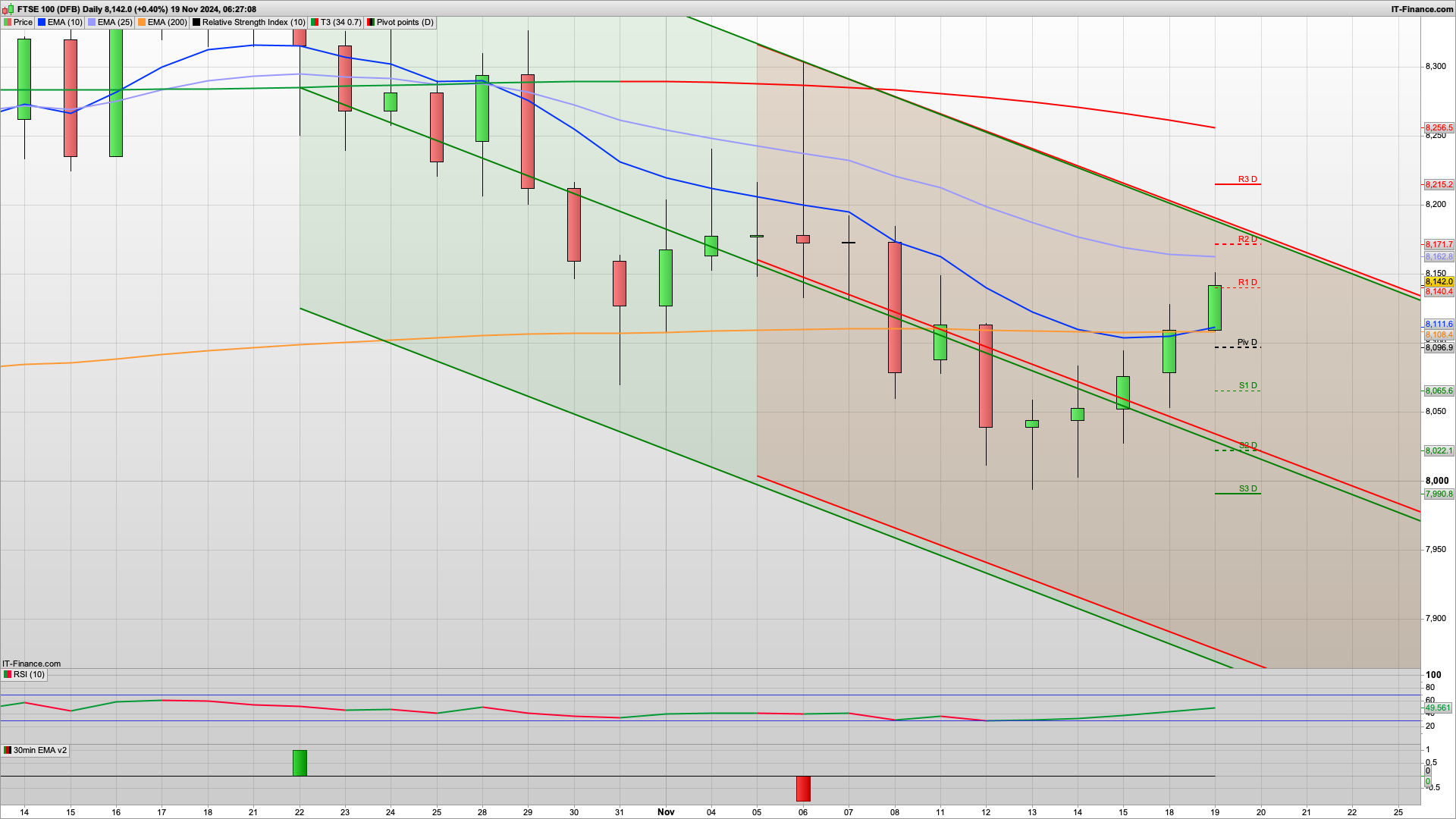Click the red 30min EMA bar at 06

[803, 789]
